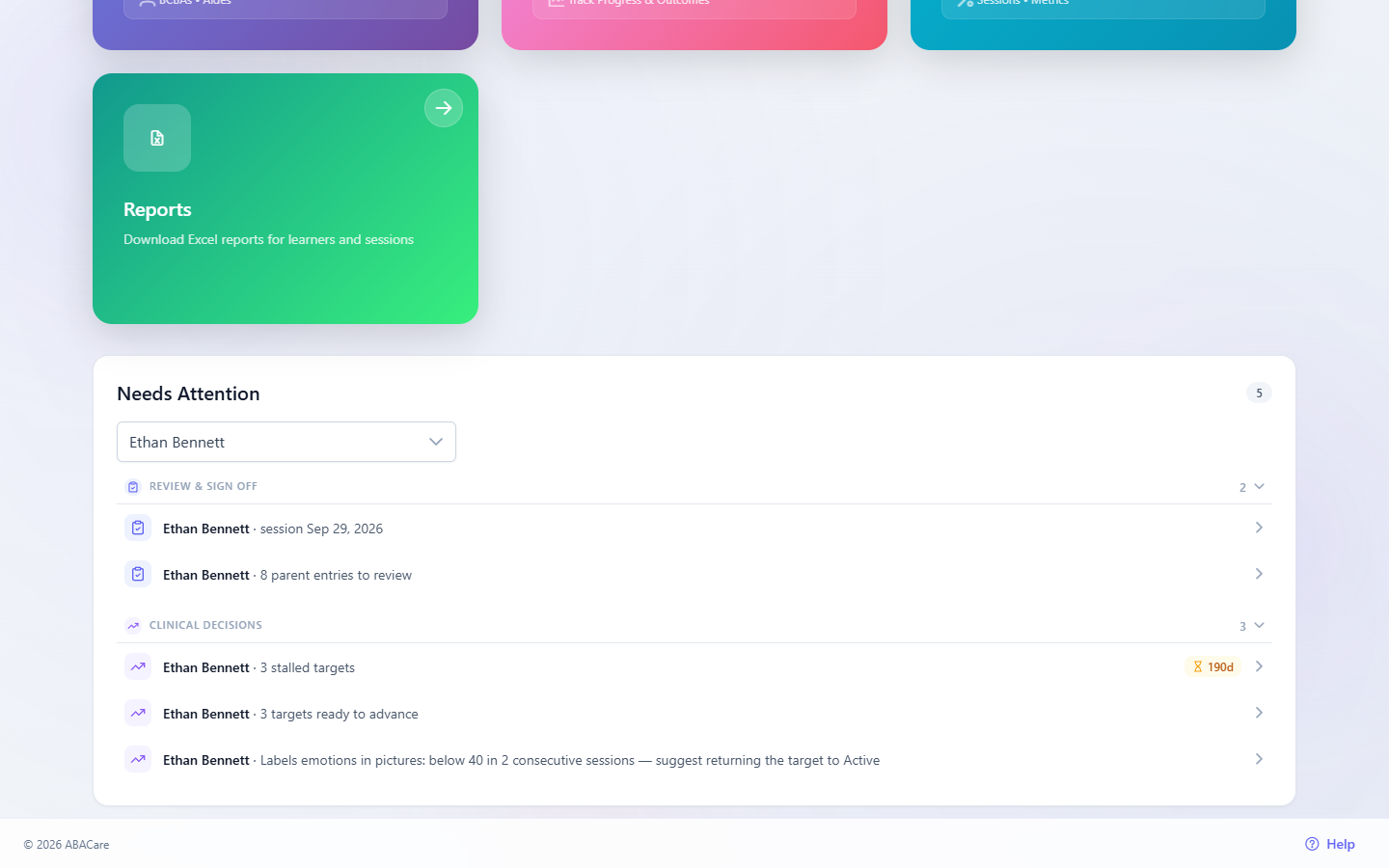Image resolution: width=1389 pixels, height=868 pixels.
Task: Open chevron for session Sep 29, 2026 row
Action: tap(1259, 528)
